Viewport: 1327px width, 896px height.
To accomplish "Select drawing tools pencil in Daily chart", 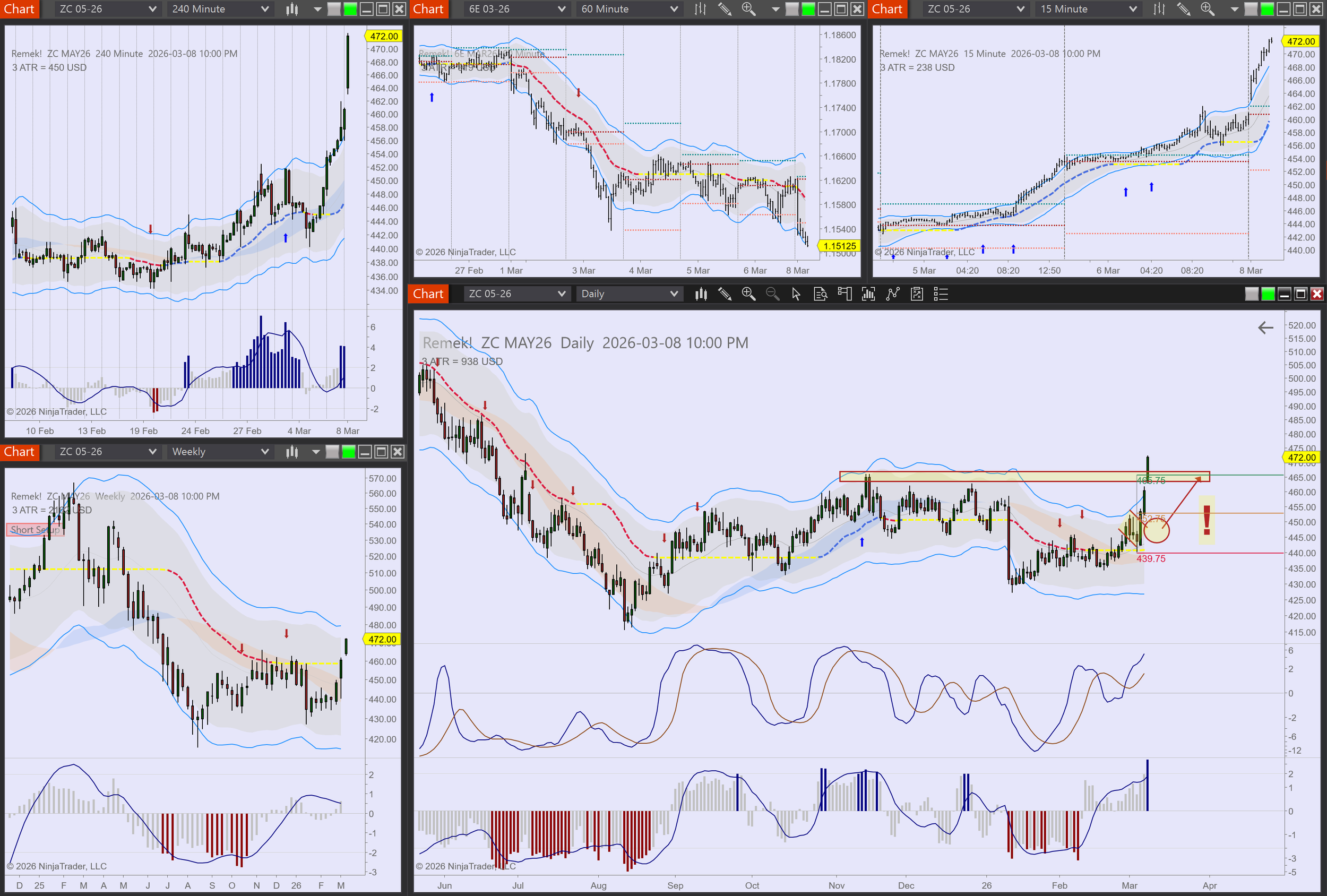I will point(725,294).
